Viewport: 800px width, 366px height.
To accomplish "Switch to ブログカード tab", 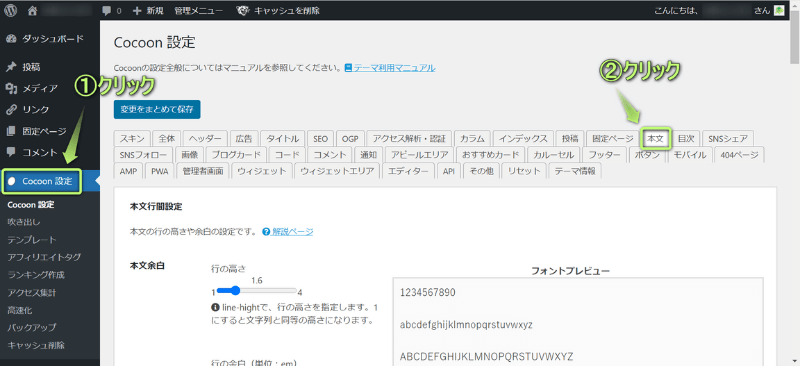I will 236,155.
